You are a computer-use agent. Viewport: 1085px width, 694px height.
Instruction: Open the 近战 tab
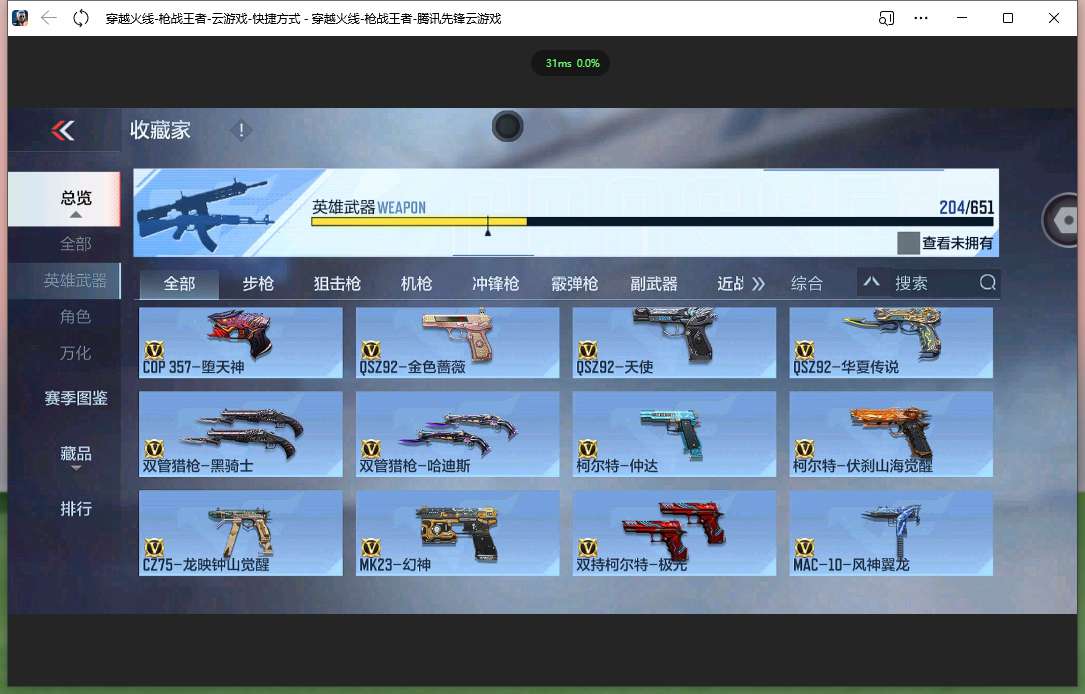pos(730,284)
